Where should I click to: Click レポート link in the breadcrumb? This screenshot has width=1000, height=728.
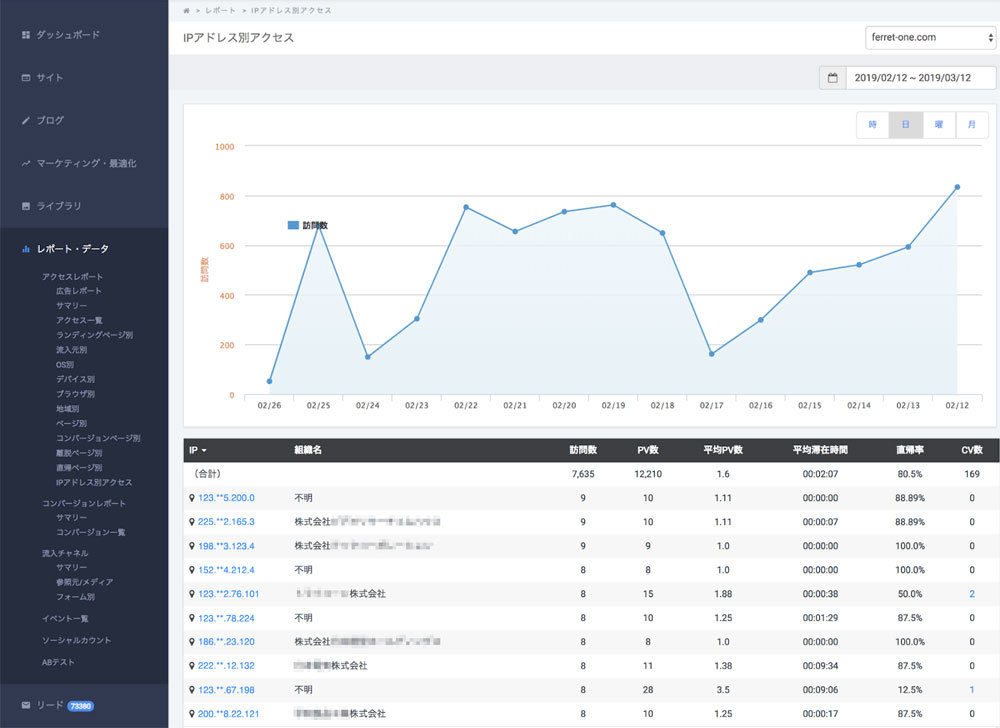[x=223, y=10]
